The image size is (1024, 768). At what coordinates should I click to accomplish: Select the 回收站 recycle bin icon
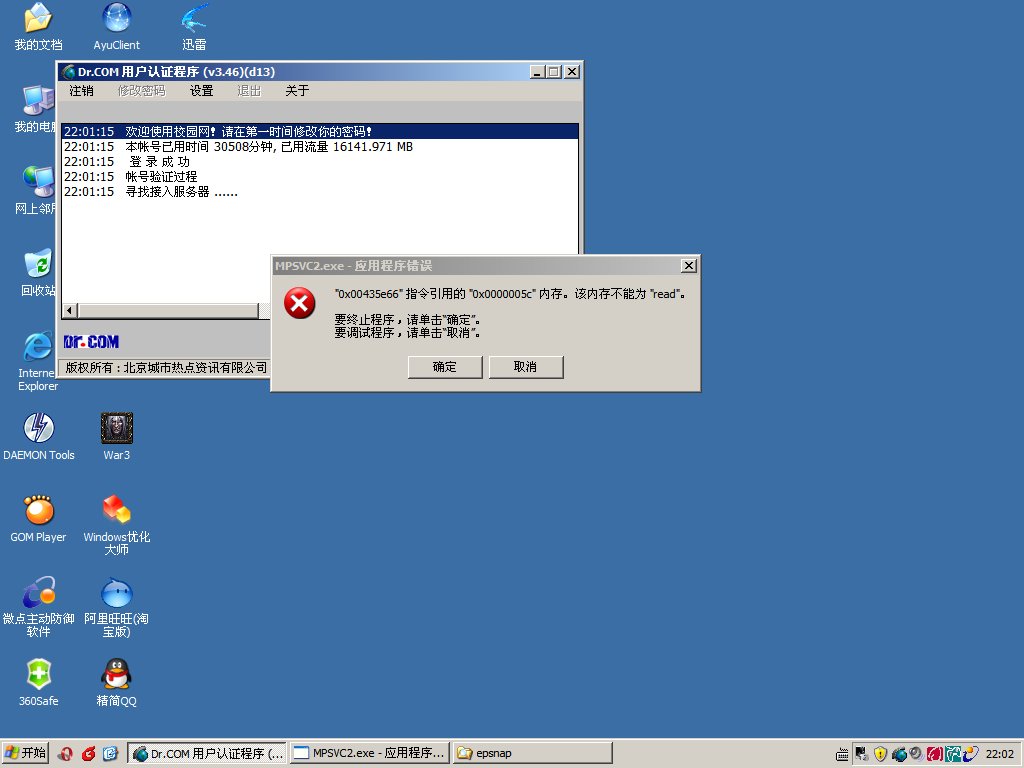38,272
